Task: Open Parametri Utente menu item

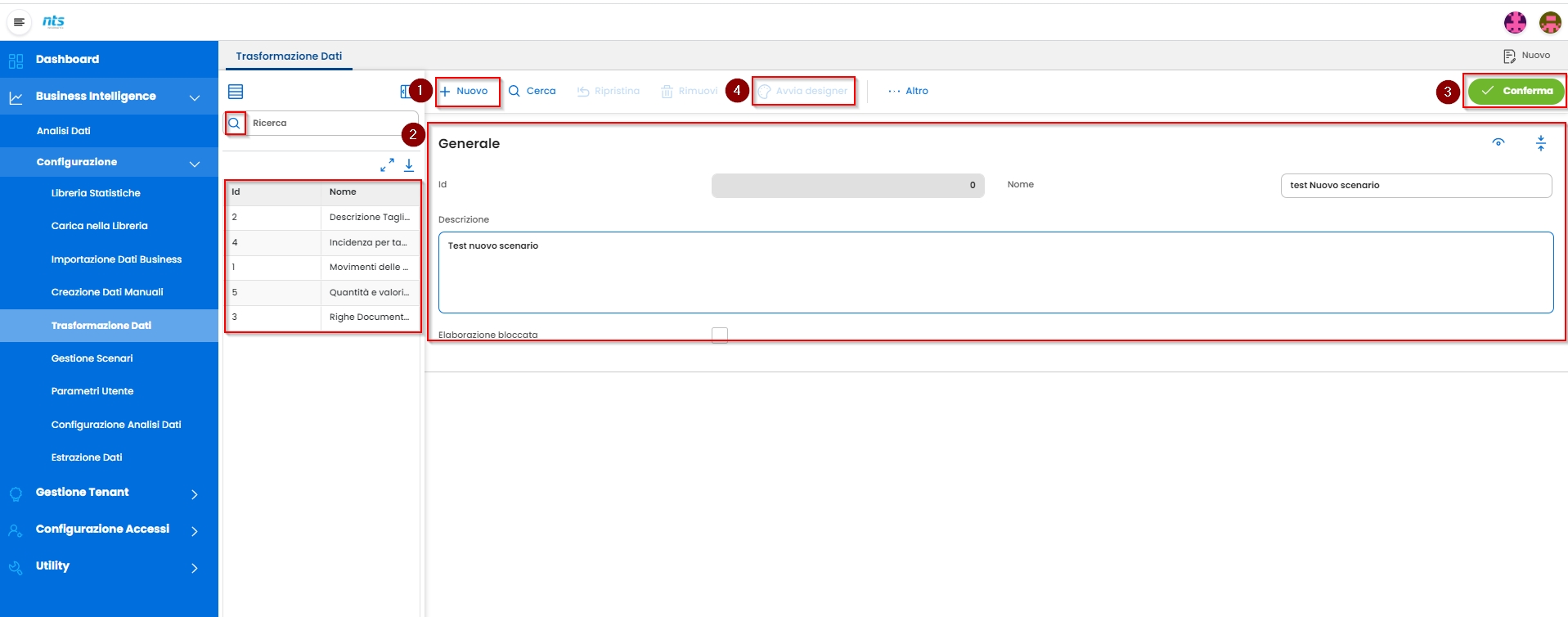Action: 92,391
